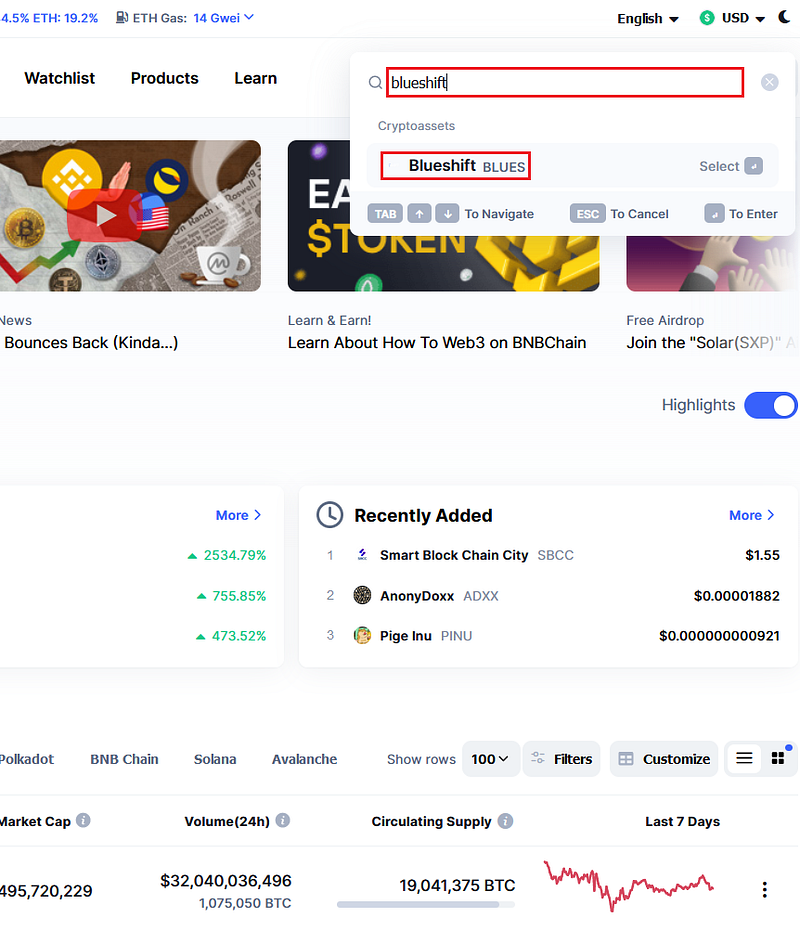The height and width of the screenshot is (932, 800).
Task: Toggle dark mode moon icon
Action: (785, 17)
